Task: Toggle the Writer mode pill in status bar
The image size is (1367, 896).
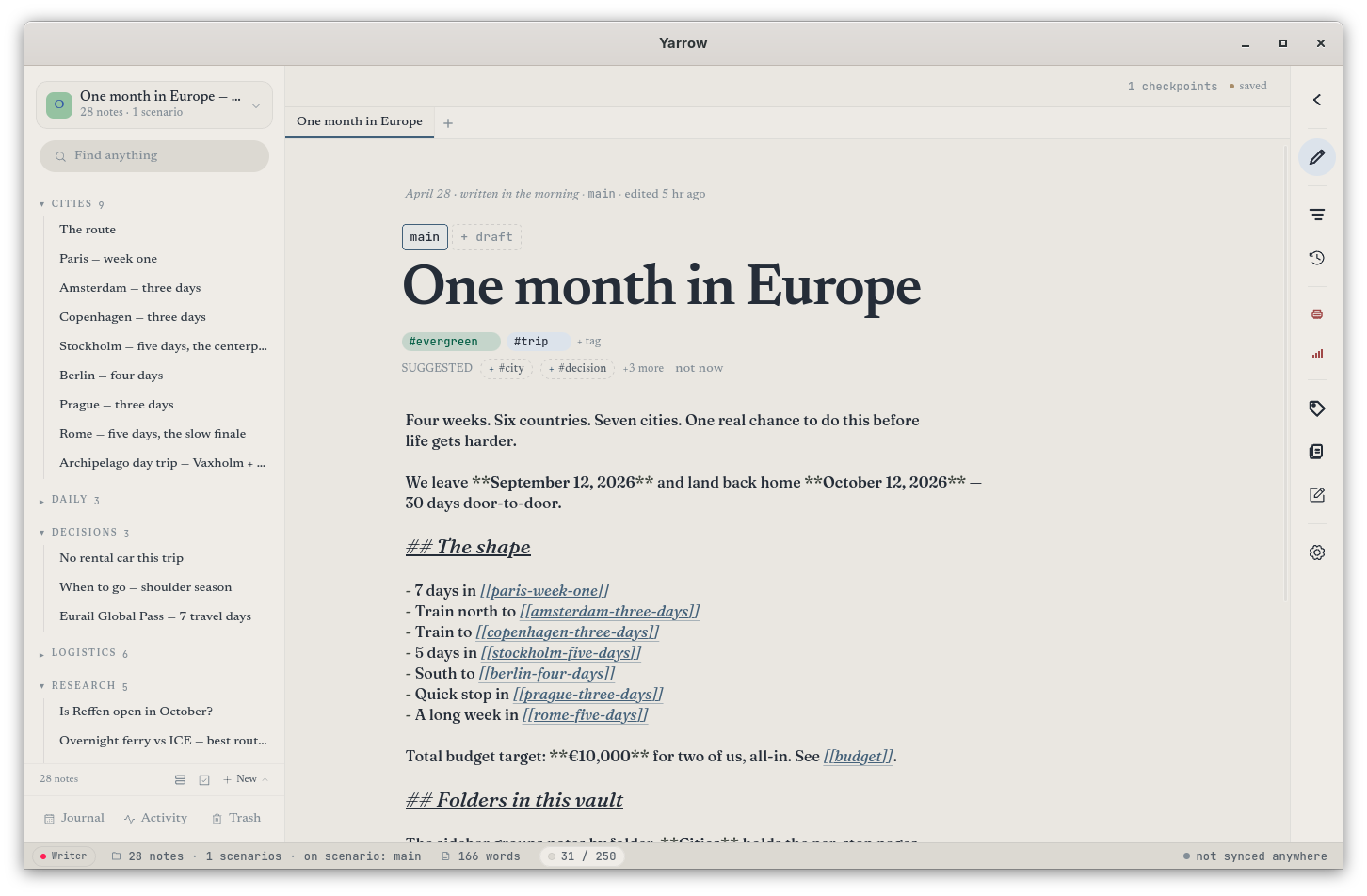Action: pos(64,856)
